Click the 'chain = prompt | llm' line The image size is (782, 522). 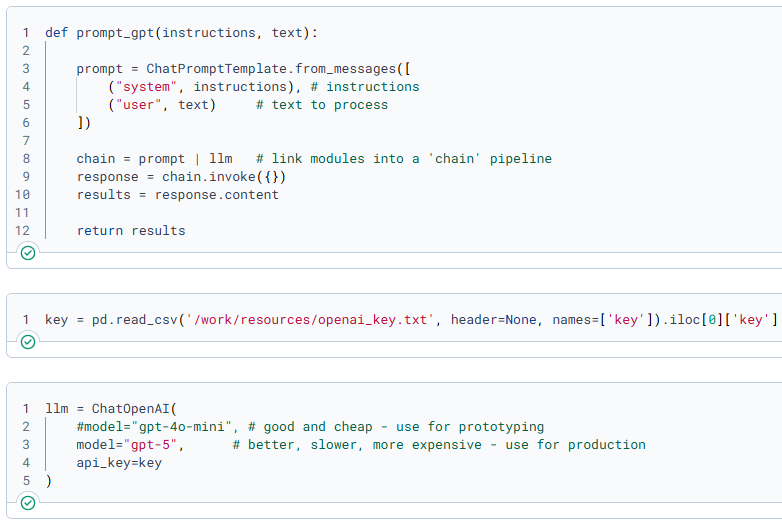154,159
